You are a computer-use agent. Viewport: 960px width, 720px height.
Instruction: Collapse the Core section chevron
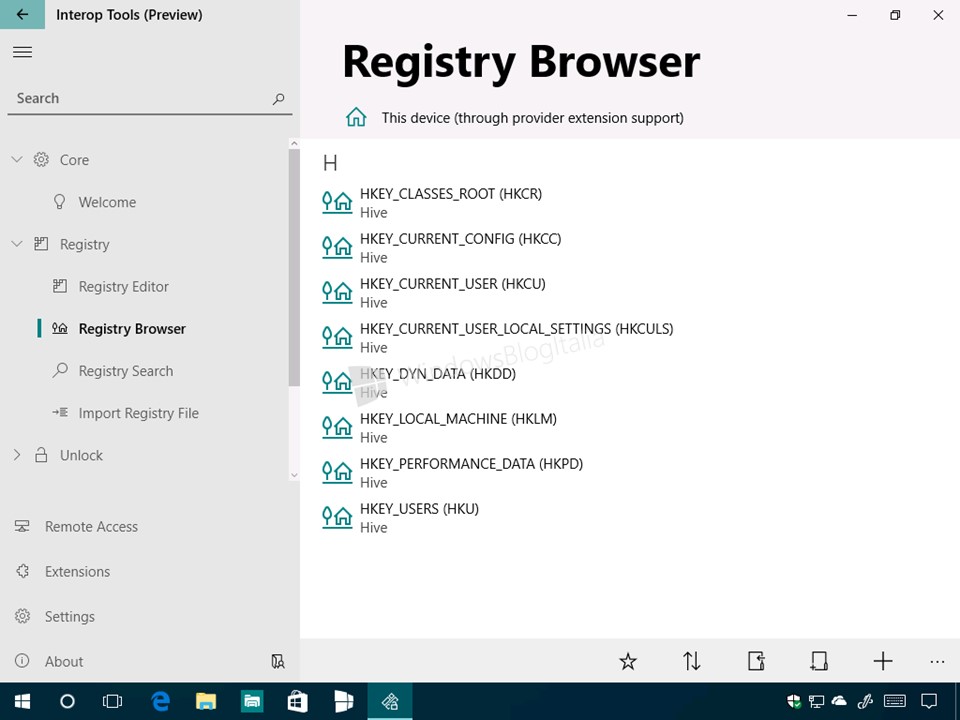[17, 160]
